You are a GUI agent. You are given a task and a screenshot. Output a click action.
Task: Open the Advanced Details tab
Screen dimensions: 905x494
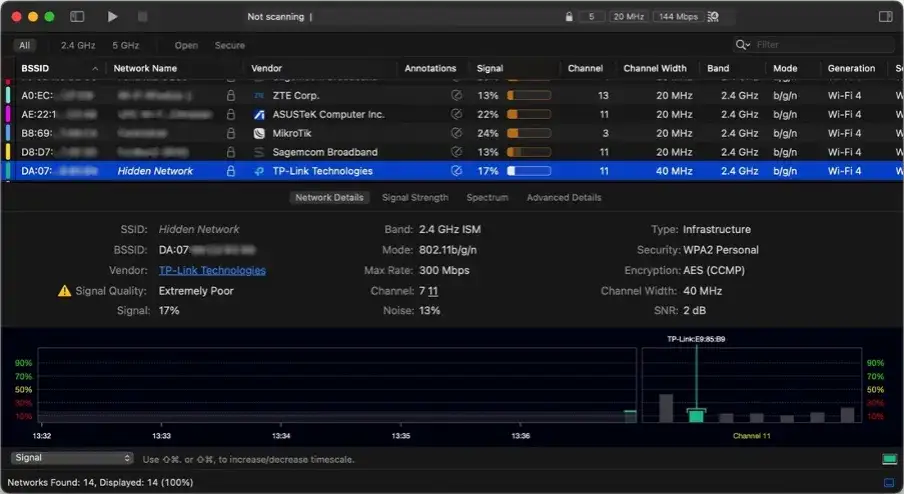[564, 198]
